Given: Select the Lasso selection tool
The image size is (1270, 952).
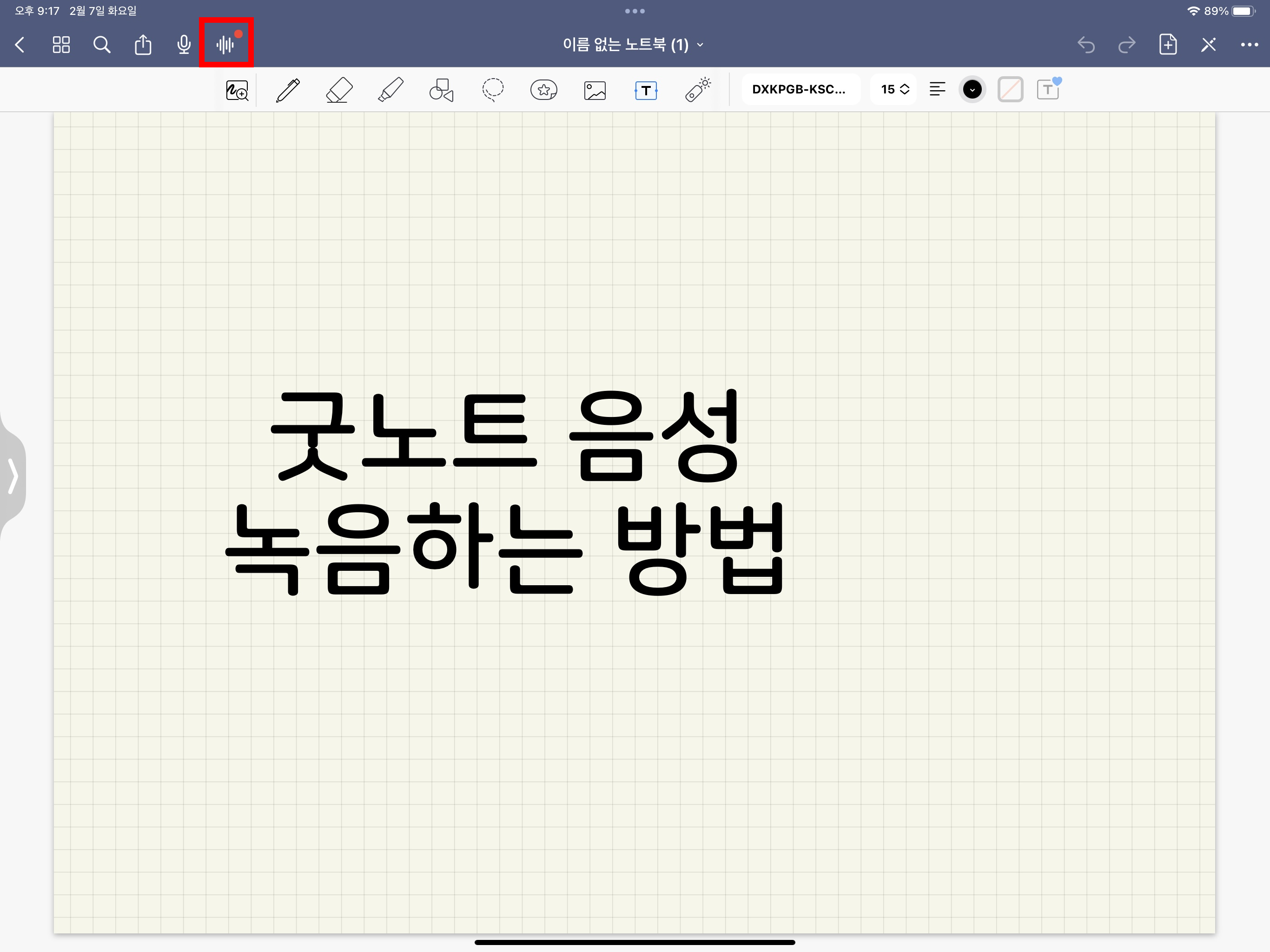Looking at the screenshot, I should (x=493, y=90).
